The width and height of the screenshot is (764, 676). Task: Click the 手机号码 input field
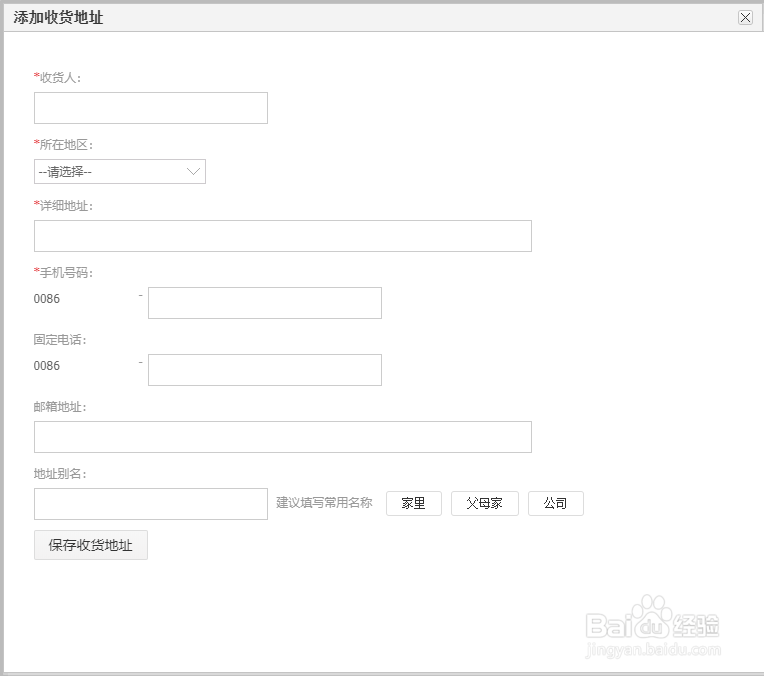pyautogui.click(x=265, y=303)
